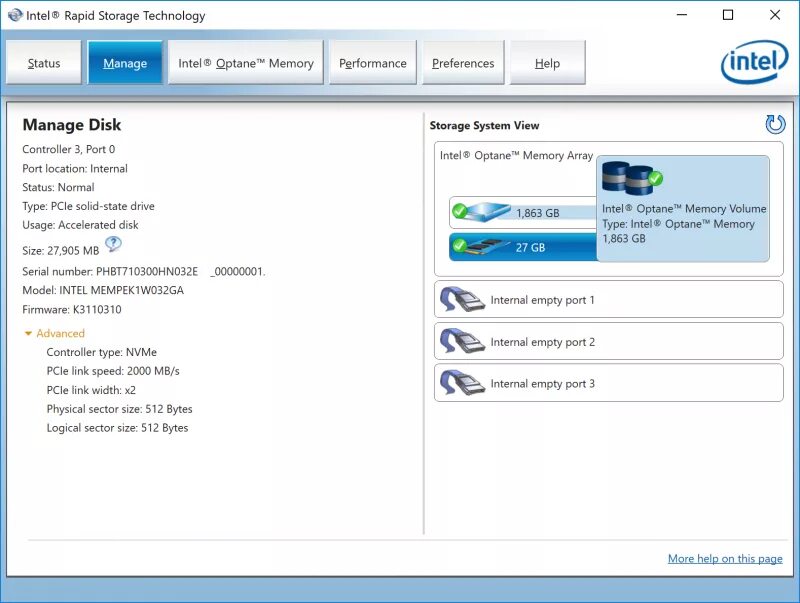Select the 1,863 GB disk drive

[523, 212]
